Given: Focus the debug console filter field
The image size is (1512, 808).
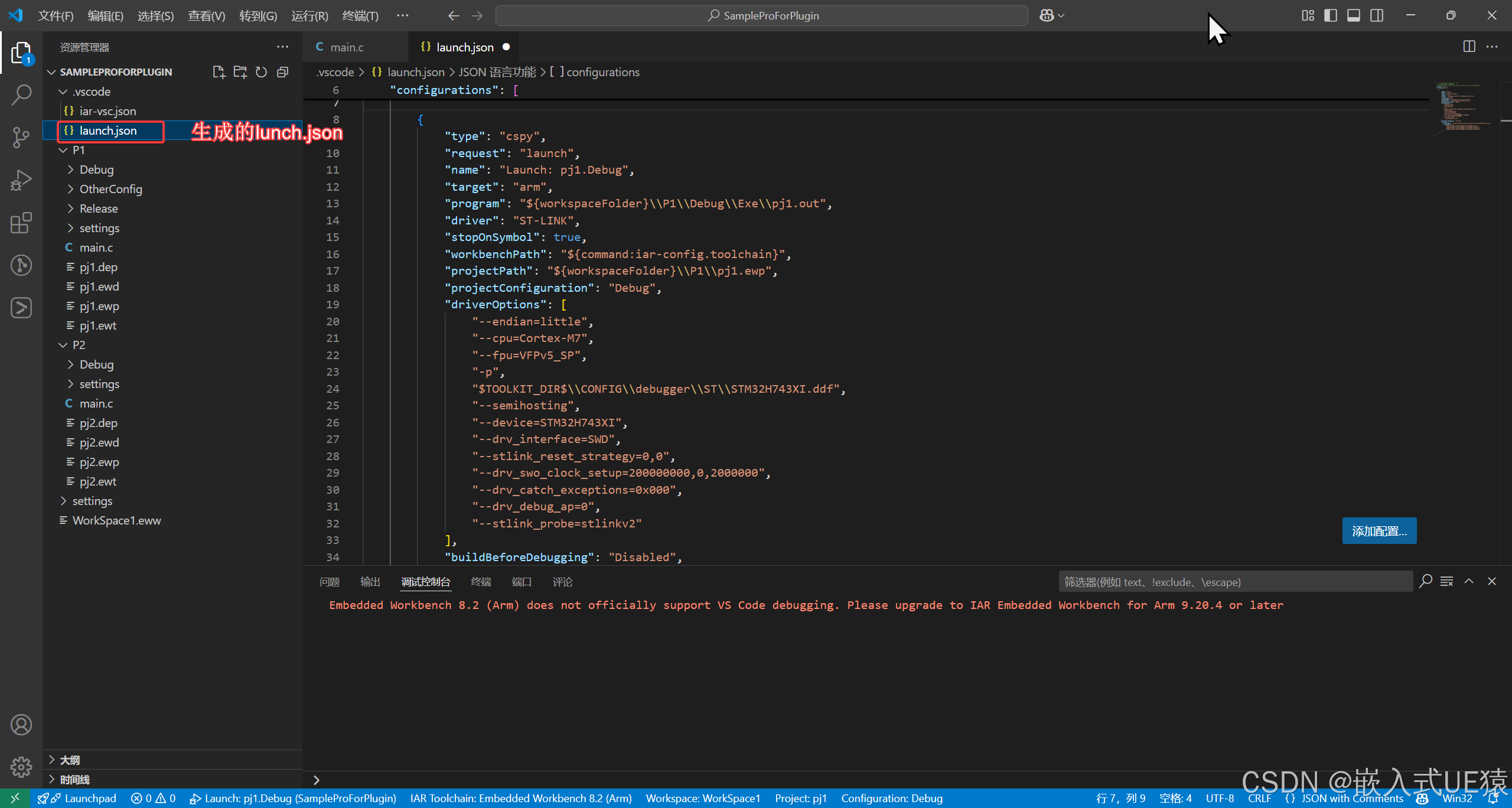Looking at the screenshot, I should tap(1234, 582).
